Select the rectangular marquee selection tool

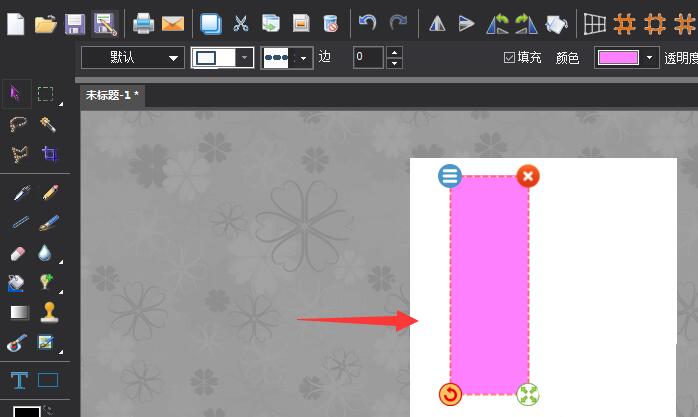tap(45, 94)
